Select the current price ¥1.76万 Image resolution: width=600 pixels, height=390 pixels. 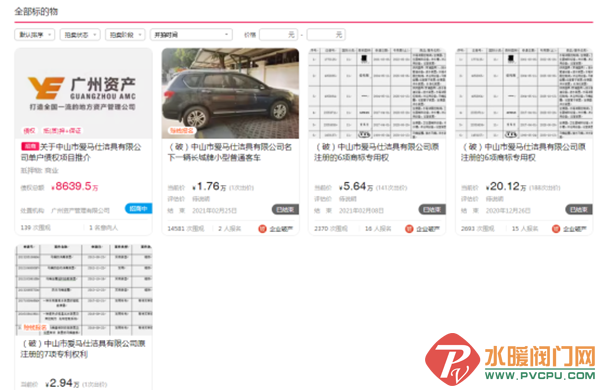click(x=209, y=187)
